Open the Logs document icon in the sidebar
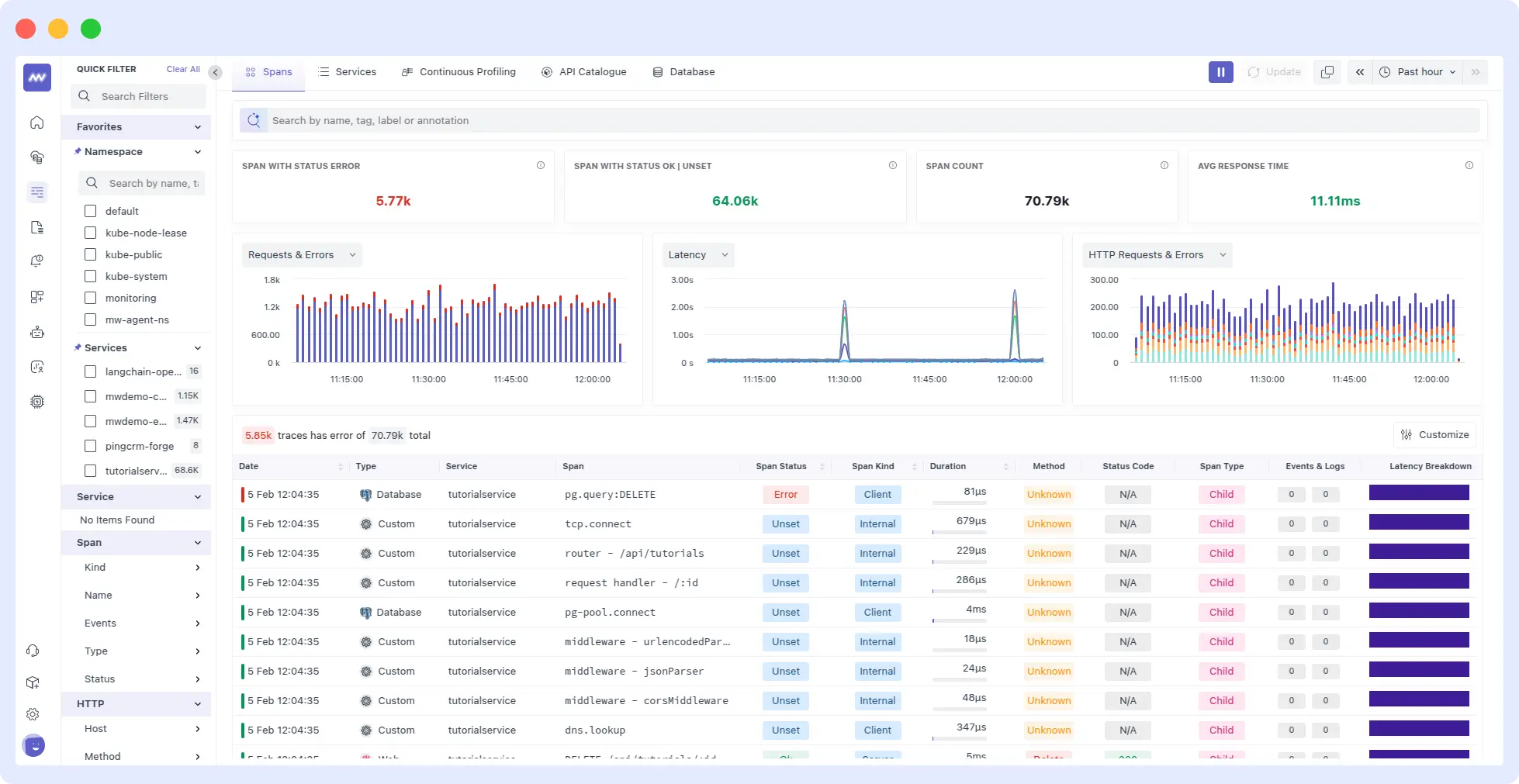The height and width of the screenshot is (784, 1519). tap(37, 227)
